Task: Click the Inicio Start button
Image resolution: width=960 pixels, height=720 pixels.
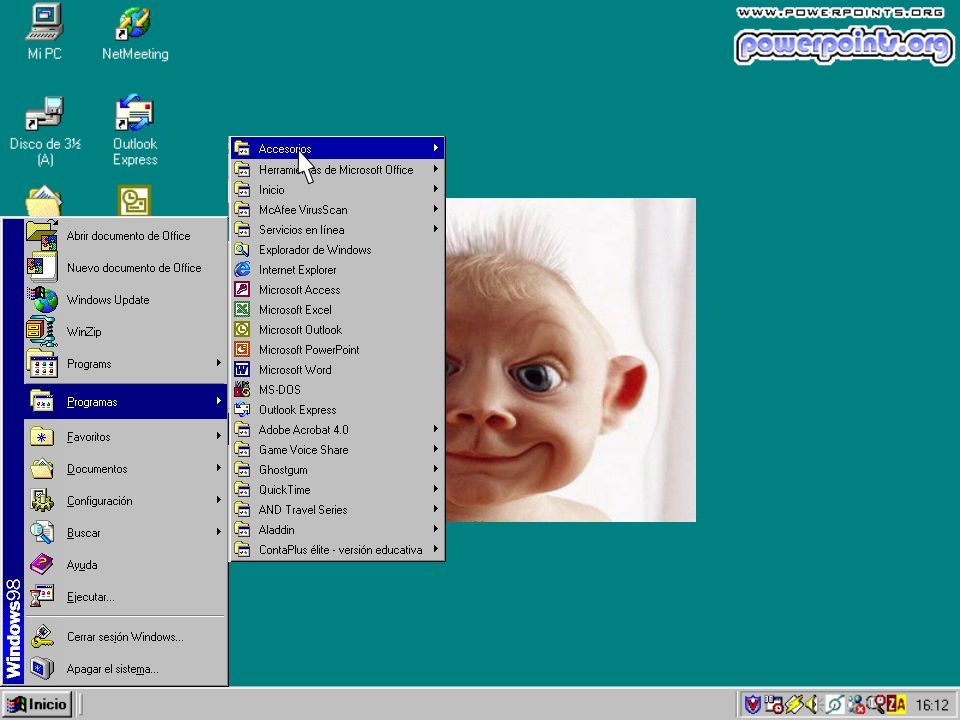Action: 37,704
